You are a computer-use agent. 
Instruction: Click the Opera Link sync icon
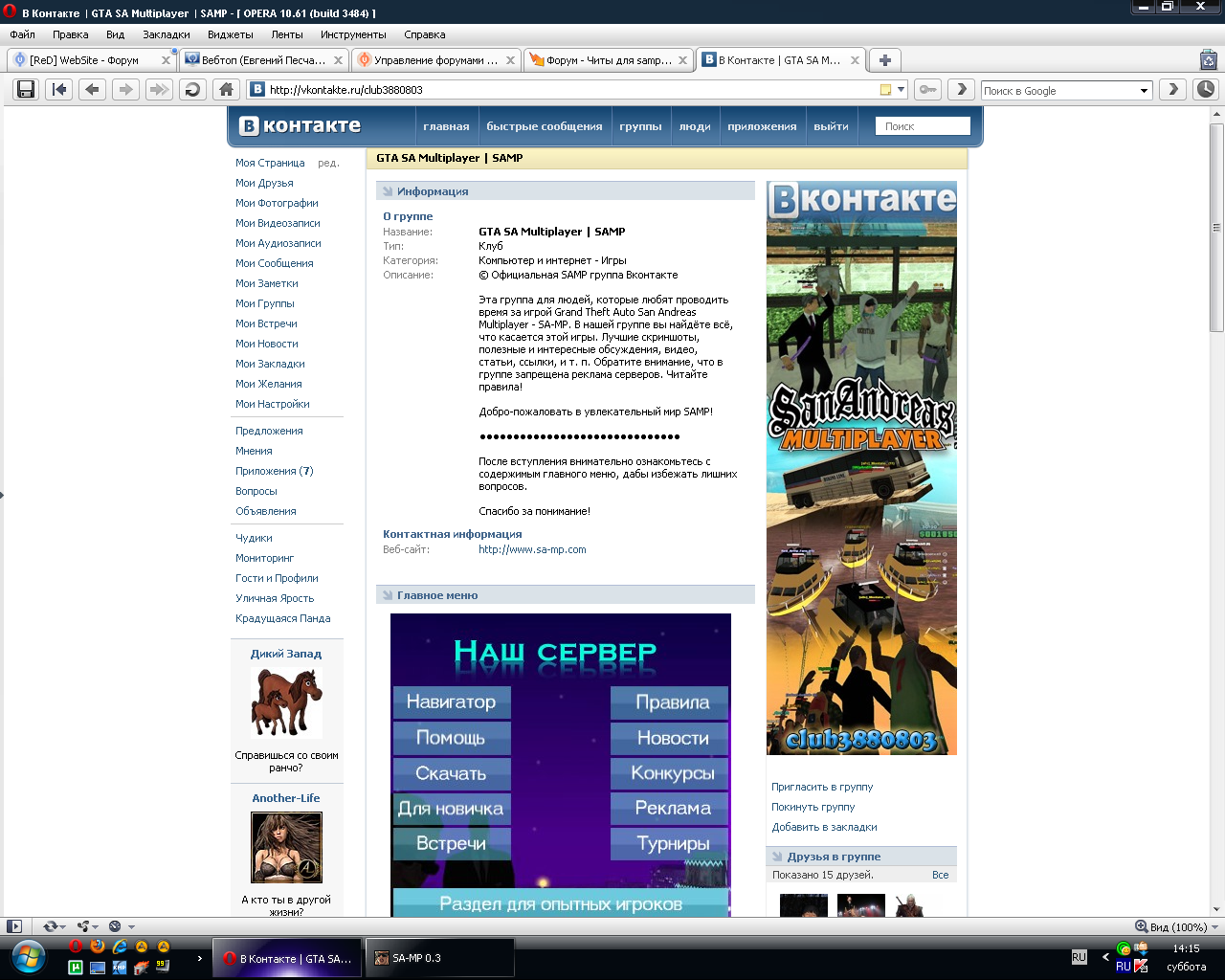point(50,926)
